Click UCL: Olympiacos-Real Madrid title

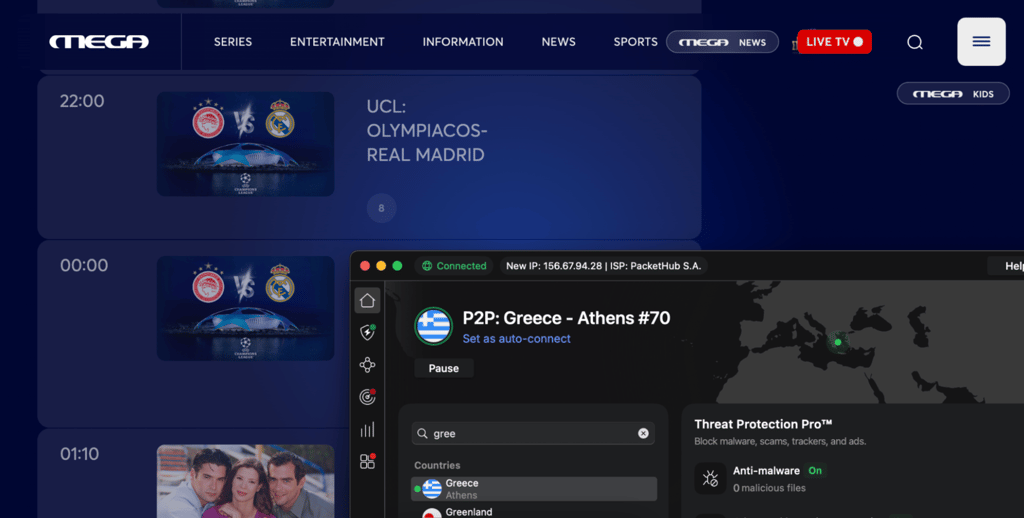427,131
